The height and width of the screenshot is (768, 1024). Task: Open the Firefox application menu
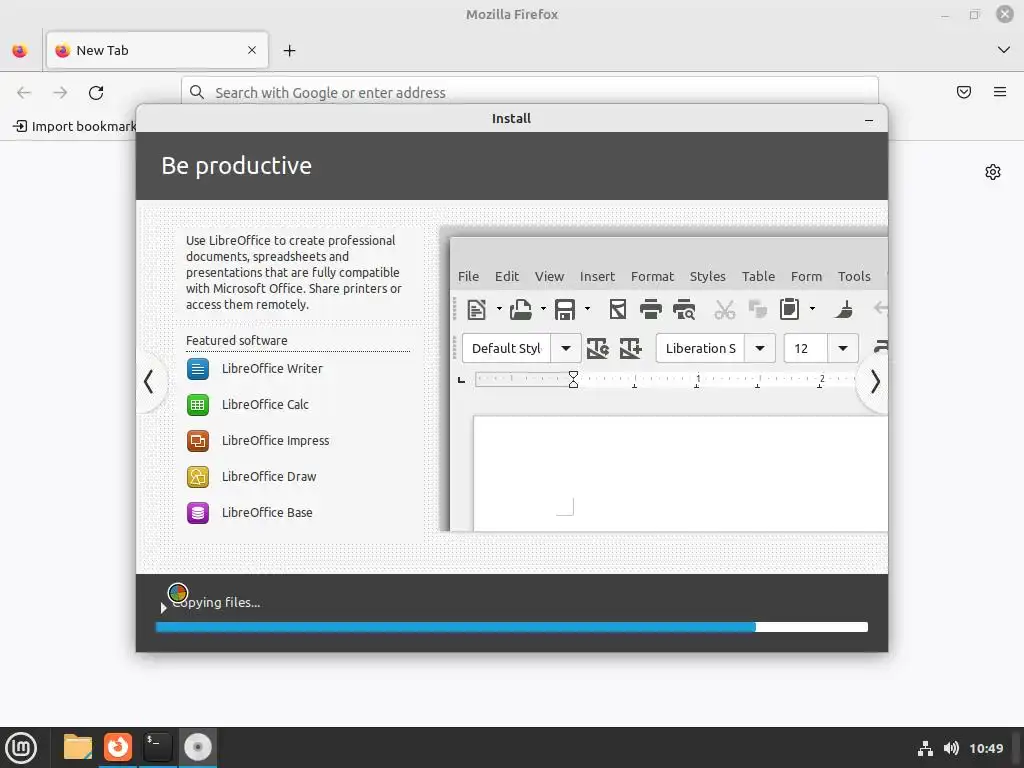(1000, 92)
